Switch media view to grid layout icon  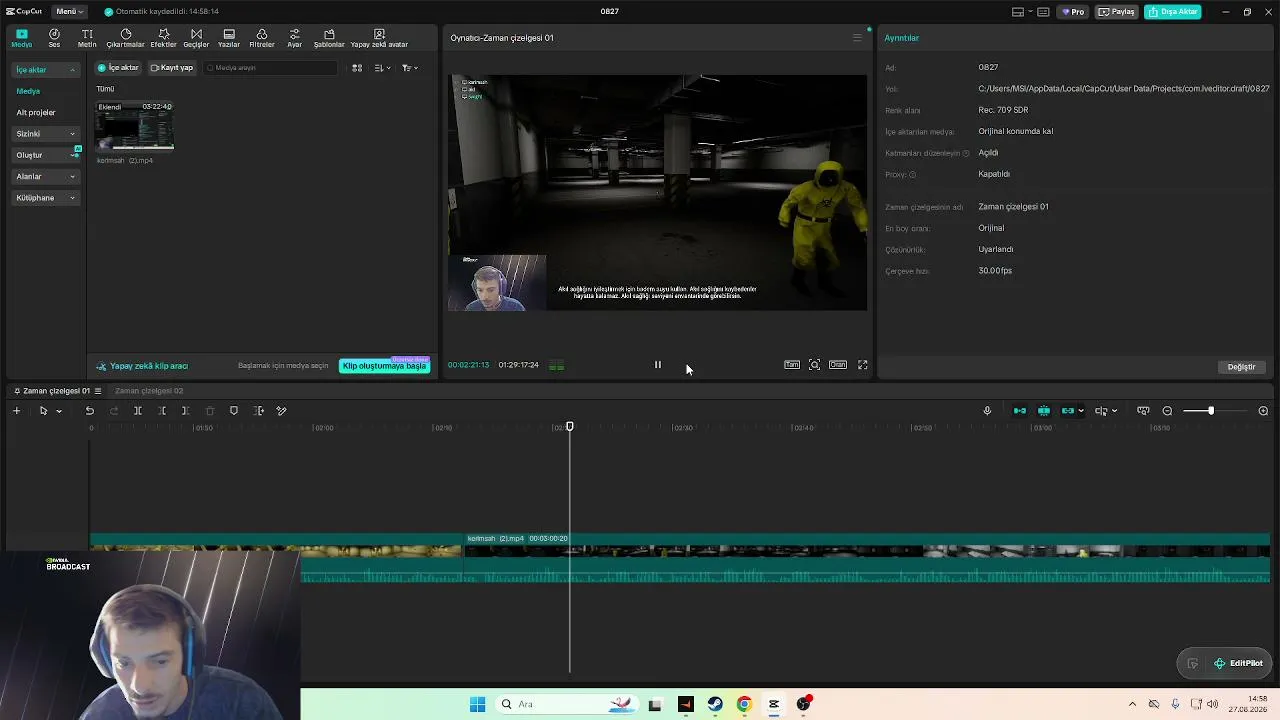point(357,68)
